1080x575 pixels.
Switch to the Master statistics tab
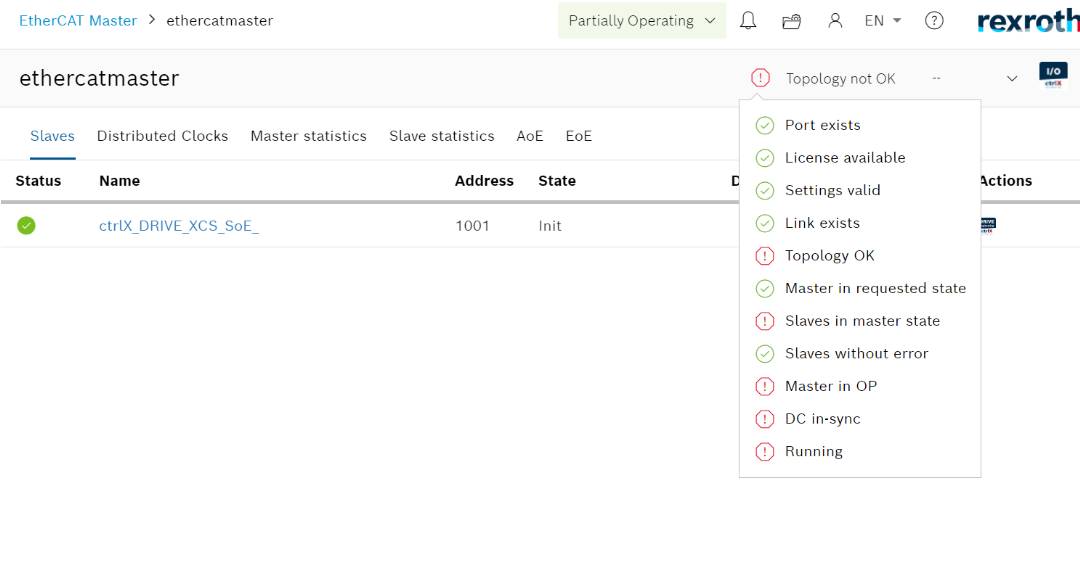(x=308, y=136)
